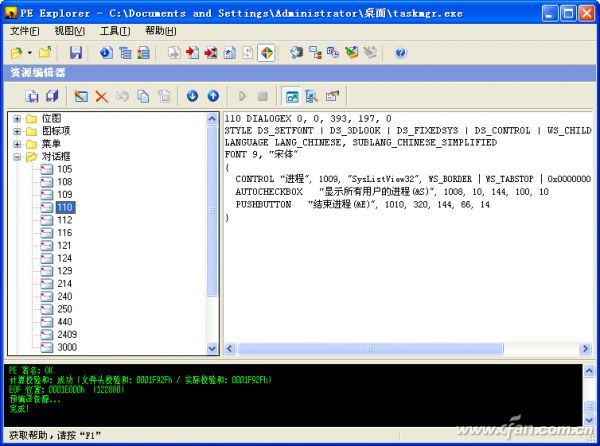600x446 pixels.
Task: Toggle the resource properties panel icon
Action: coord(332,96)
